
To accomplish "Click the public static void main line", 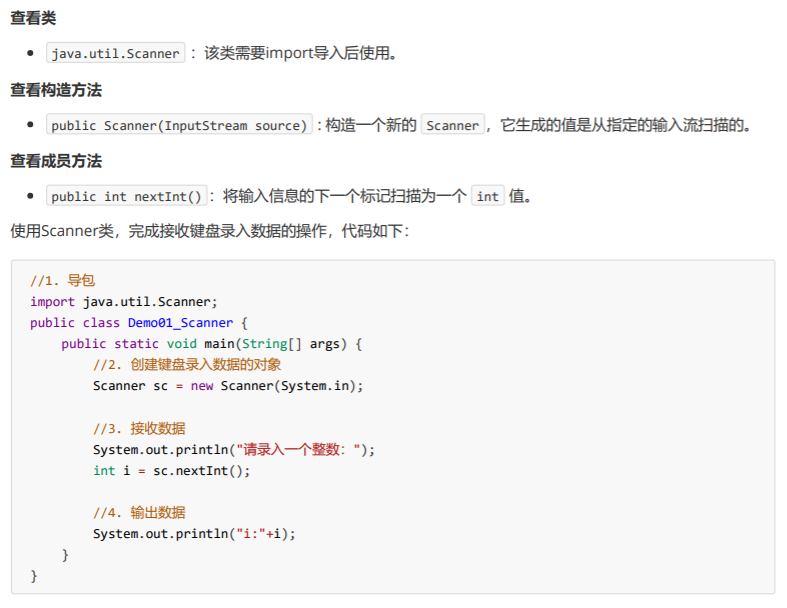I will [211, 343].
